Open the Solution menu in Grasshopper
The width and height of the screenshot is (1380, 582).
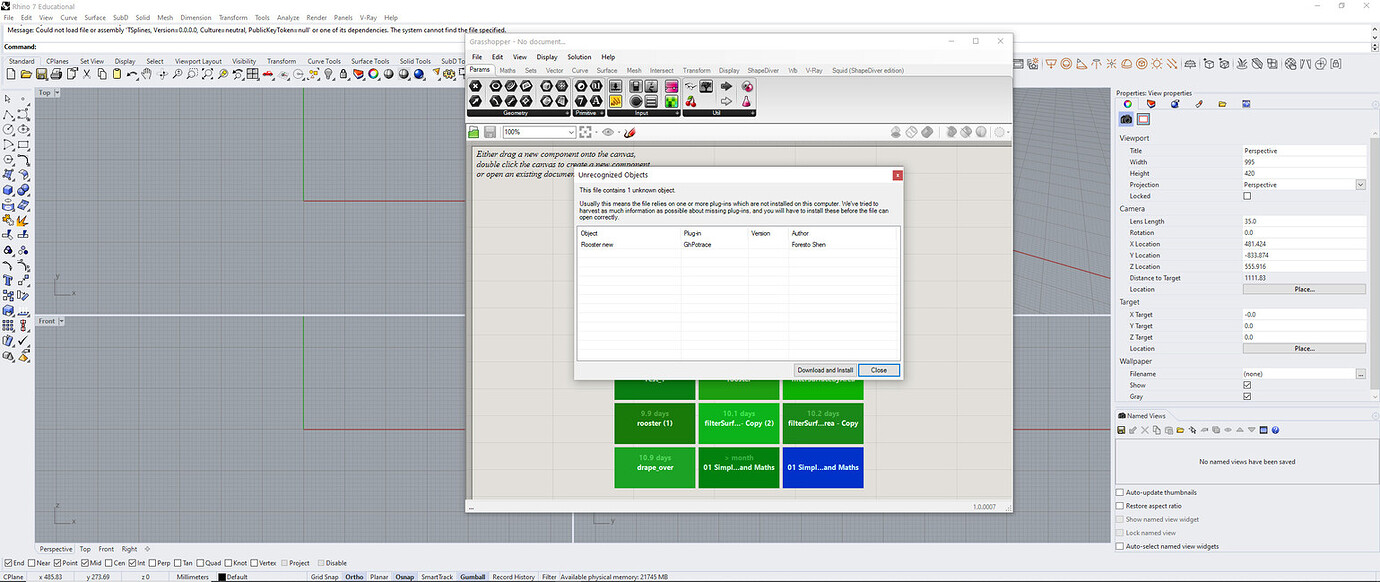(580, 57)
